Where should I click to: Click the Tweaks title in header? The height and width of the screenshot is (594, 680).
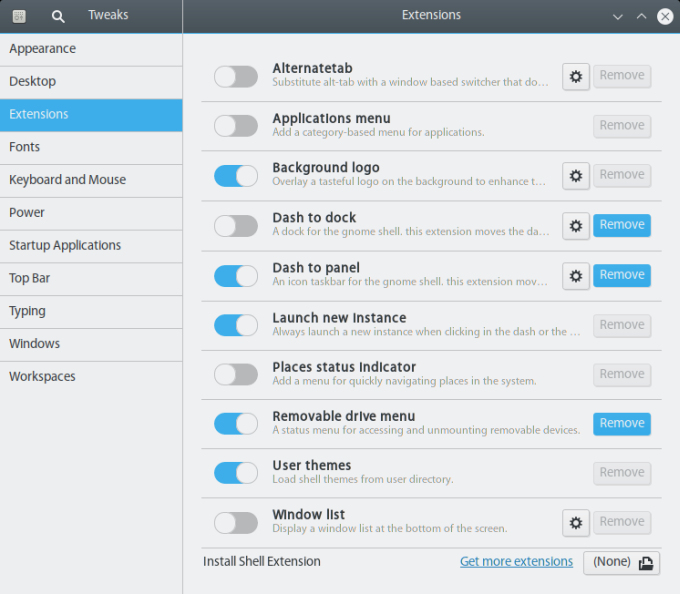(108, 15)
